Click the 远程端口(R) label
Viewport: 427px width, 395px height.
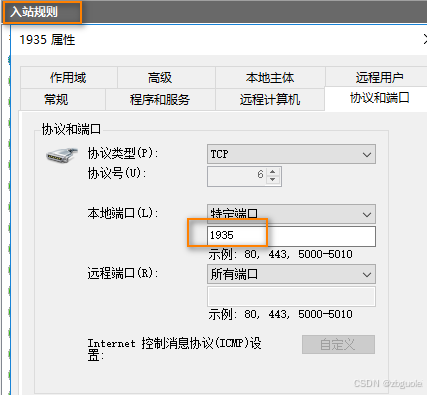click(x=122, y=273)
